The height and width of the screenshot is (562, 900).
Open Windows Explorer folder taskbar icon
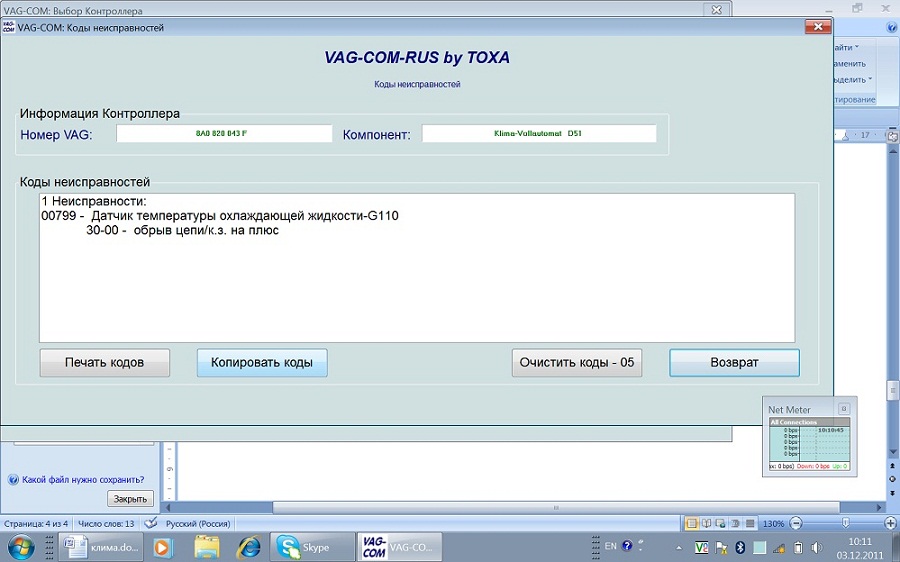[206, 547]
